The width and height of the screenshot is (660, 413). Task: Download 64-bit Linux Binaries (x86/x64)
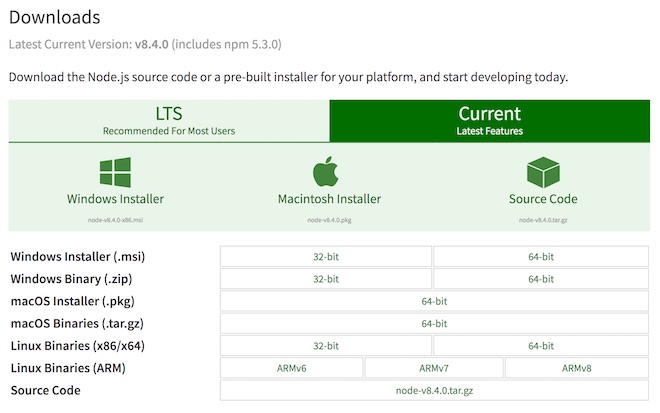coord(541,346)
